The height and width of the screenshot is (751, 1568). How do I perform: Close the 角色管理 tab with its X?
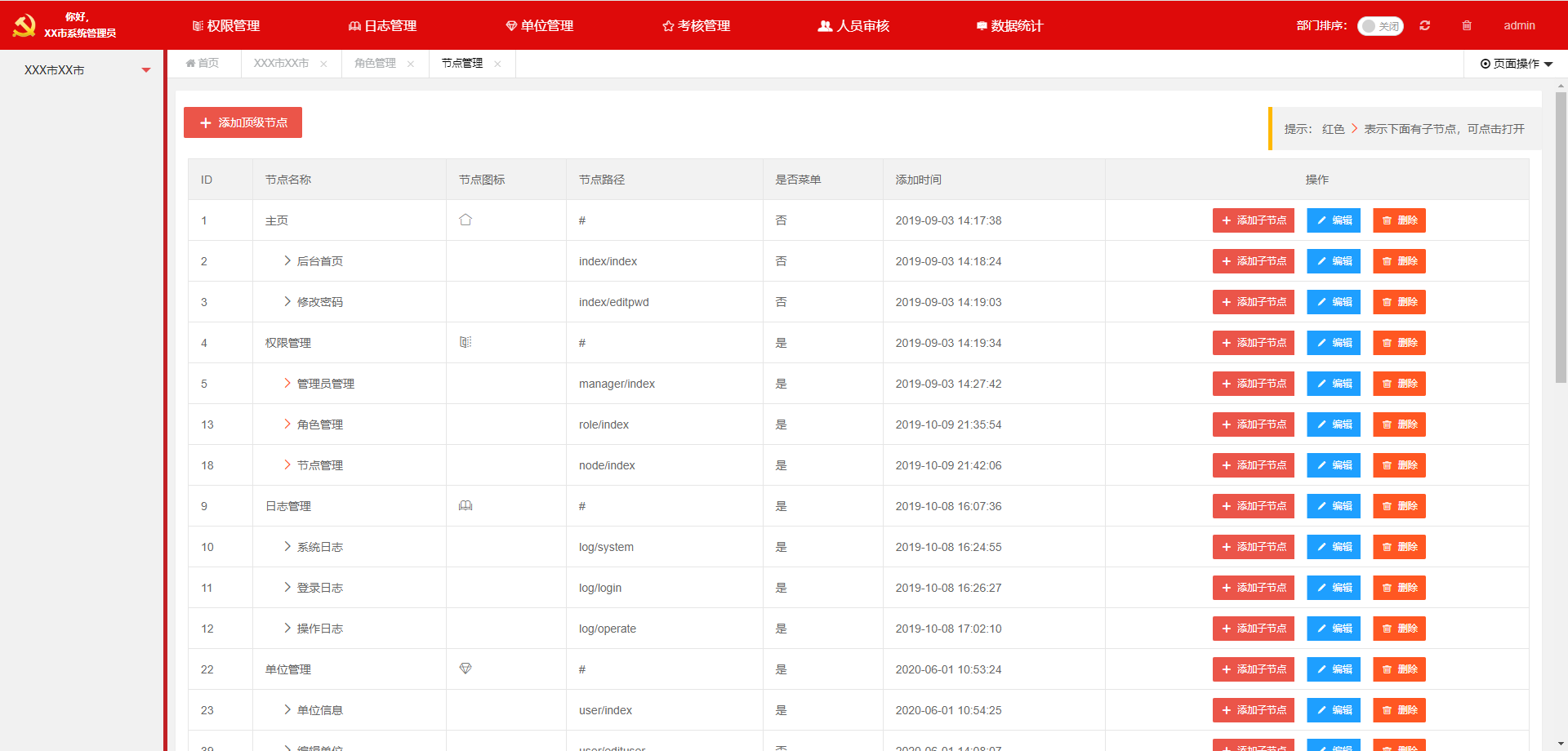click(411, 64)
